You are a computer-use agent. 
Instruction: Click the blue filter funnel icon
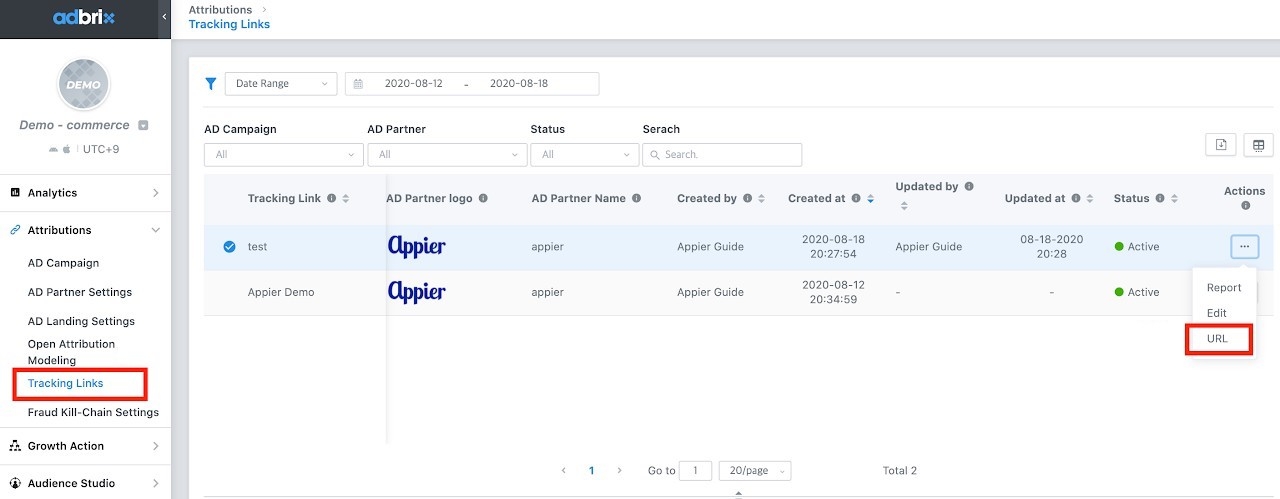point(211,84)
